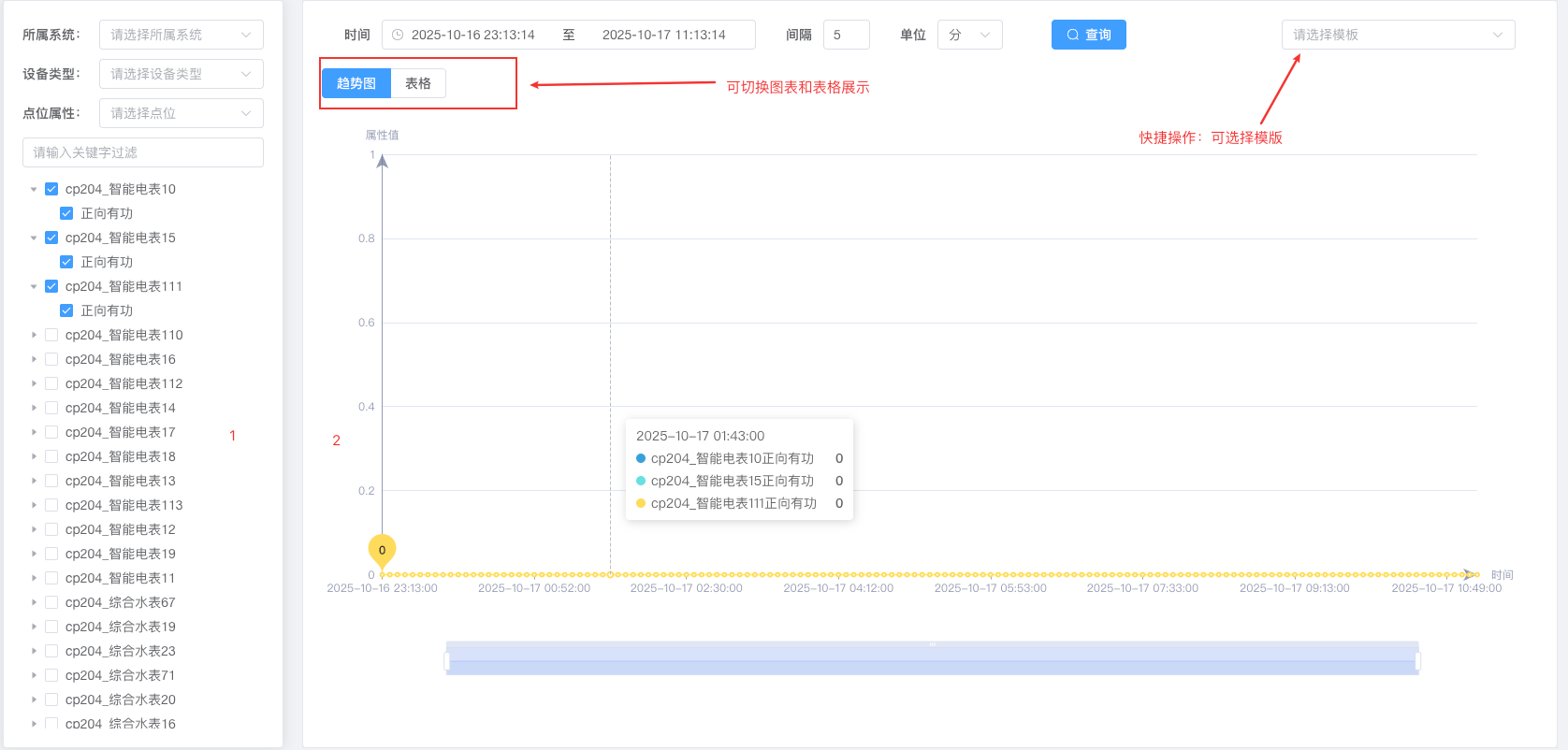Click the right handle of chart zoom slider

click(1418, 661)
